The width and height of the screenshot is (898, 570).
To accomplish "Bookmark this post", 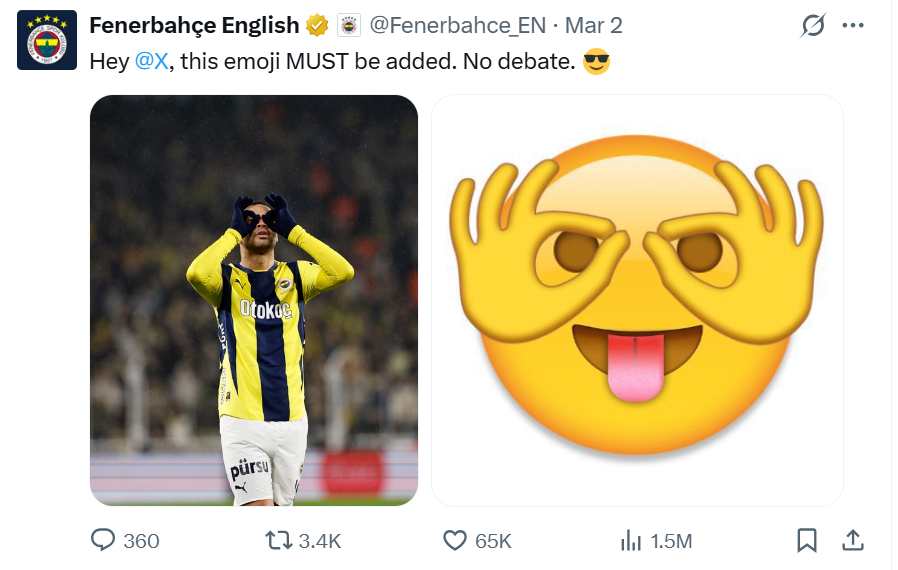I will pos(806,540).
